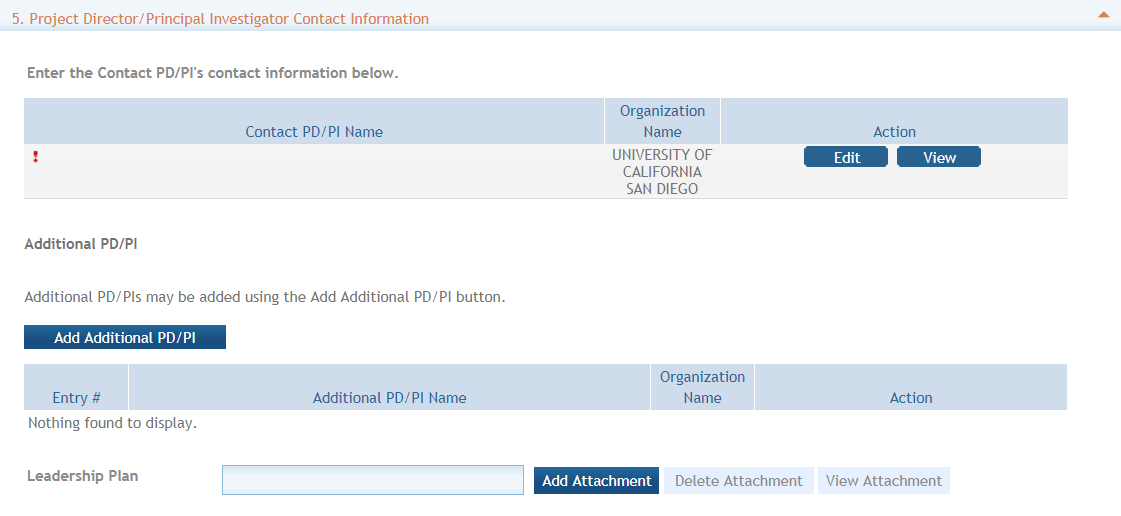The height and width of the screenshot is (516, 1121).
Task: Click Organization Name header in the contact table
Action: [x=662, y=121]
